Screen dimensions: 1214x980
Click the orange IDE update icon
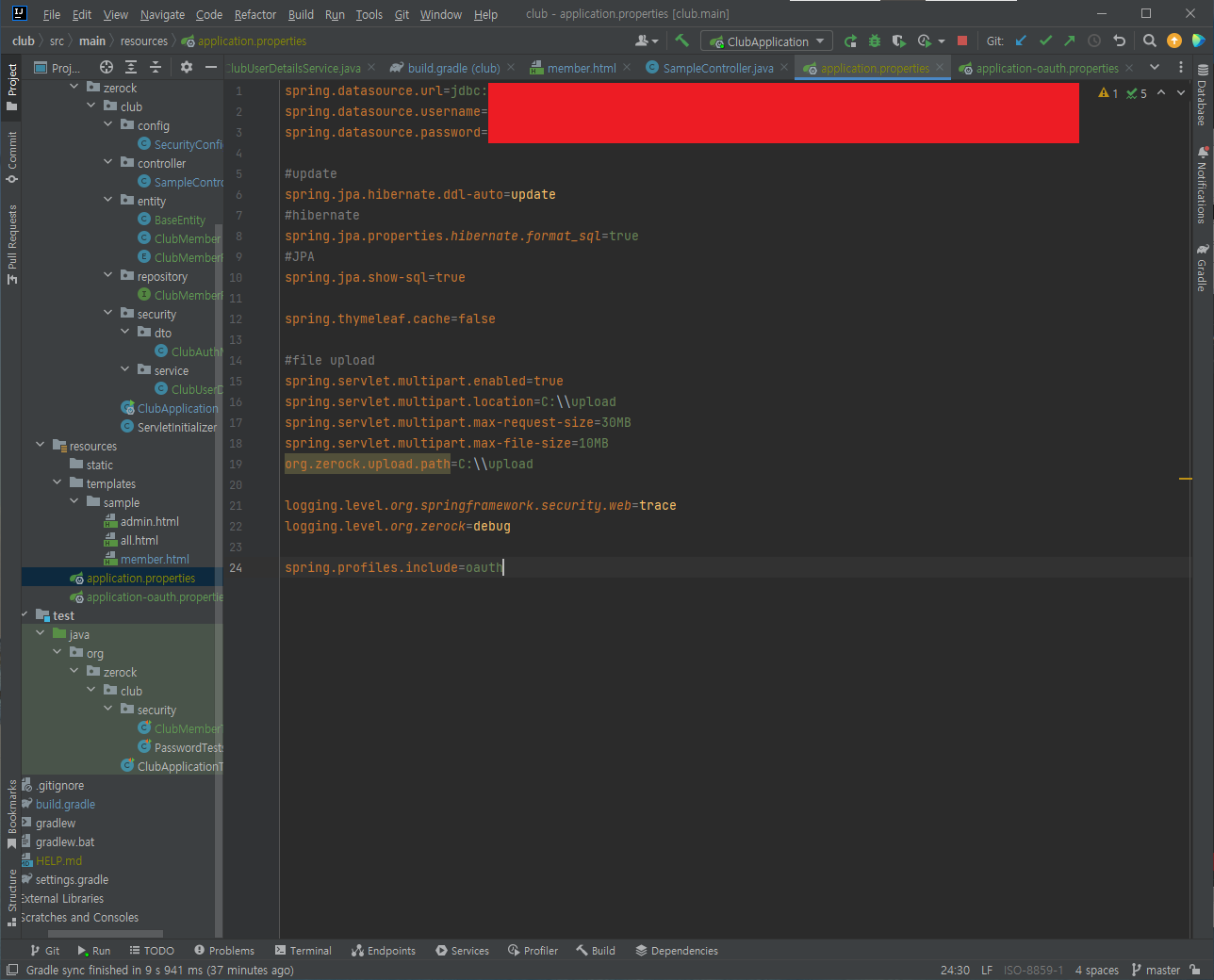(x=1174, y=41)
